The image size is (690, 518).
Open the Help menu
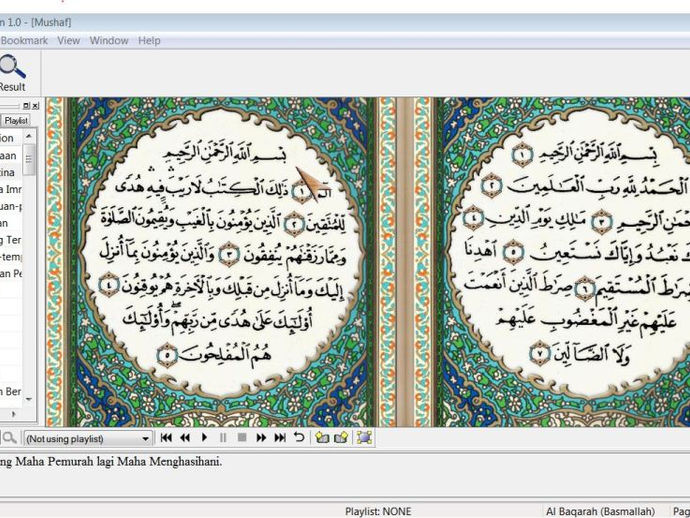click(x=149, y=40)
